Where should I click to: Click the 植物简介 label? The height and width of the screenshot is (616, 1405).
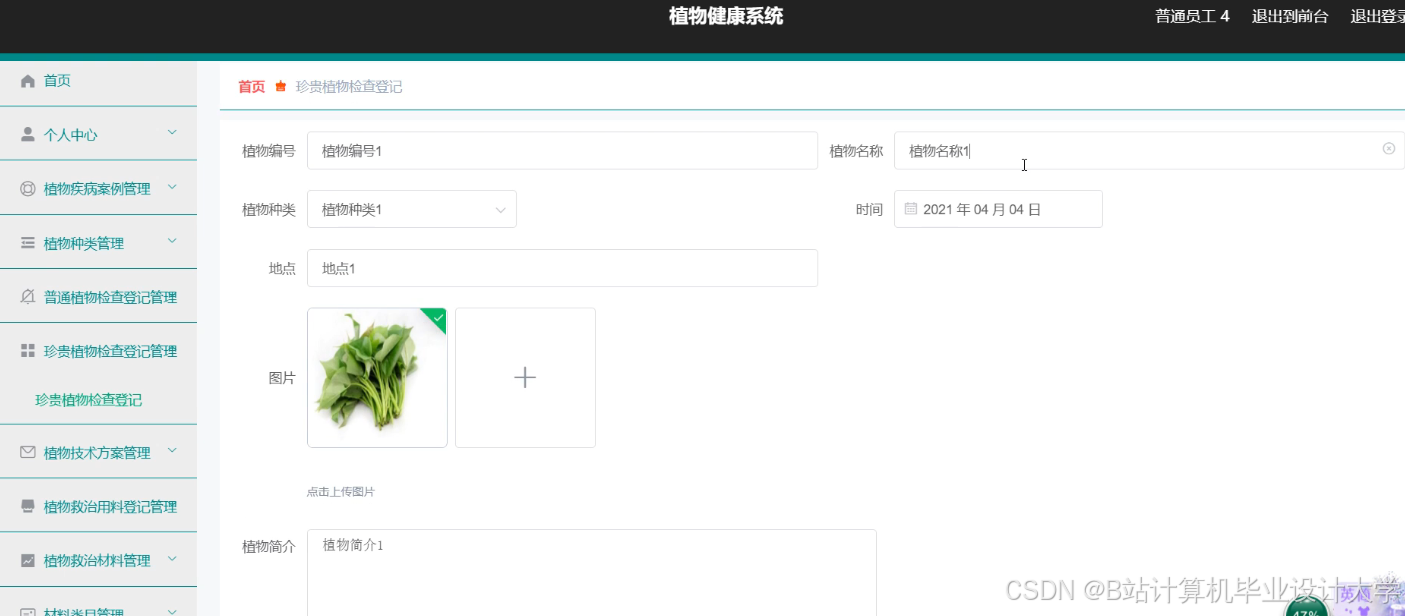pos(269,546)
